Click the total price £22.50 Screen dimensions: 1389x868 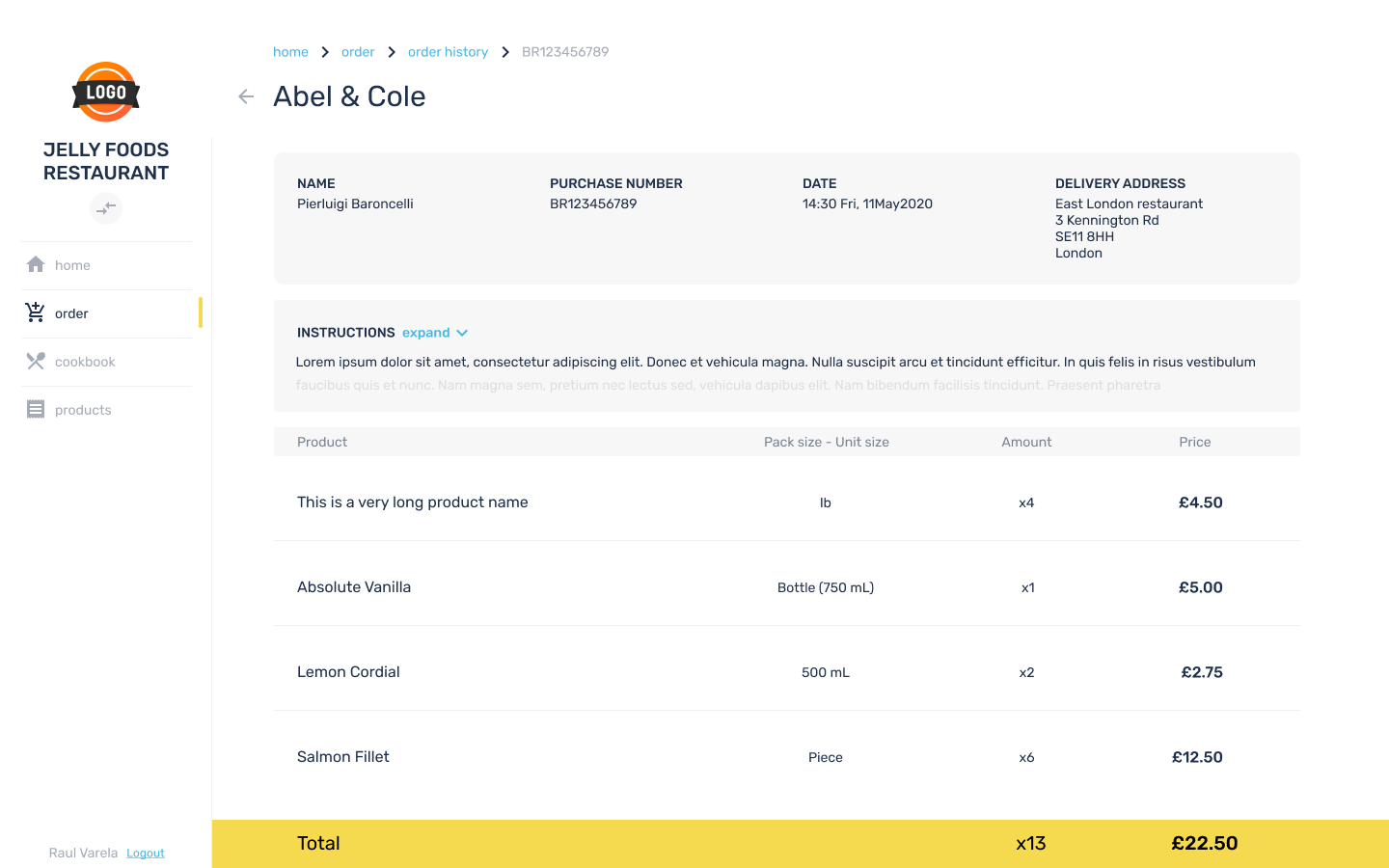[1205, 843]
